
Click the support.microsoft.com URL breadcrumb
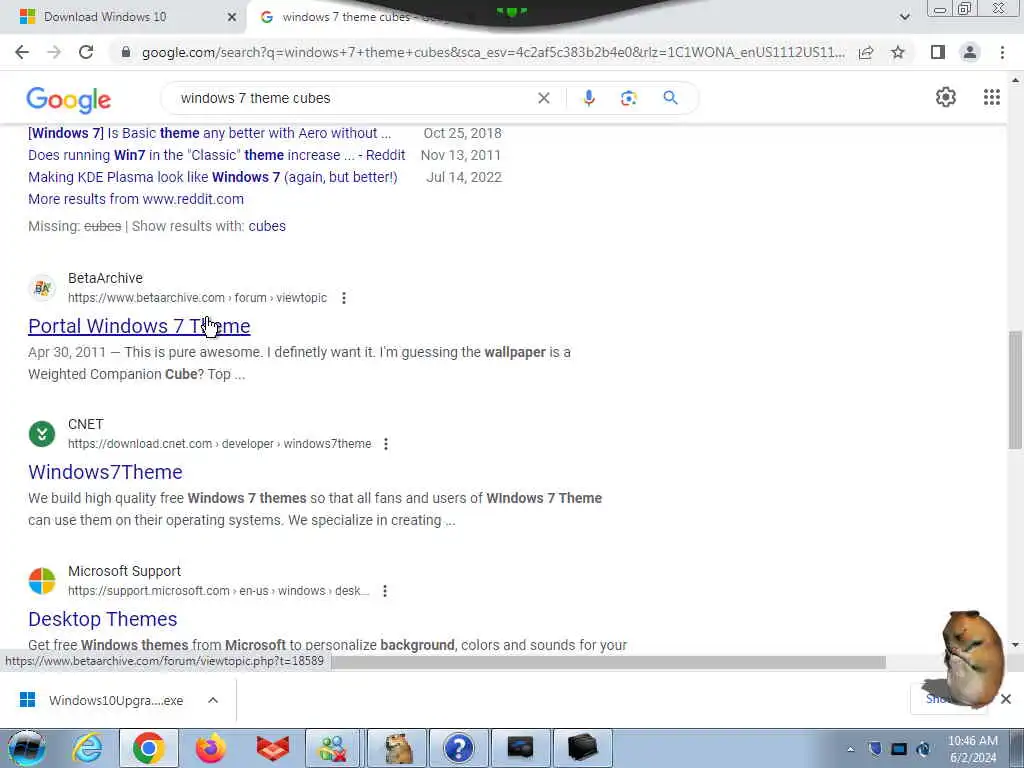[x=219, y=591]
